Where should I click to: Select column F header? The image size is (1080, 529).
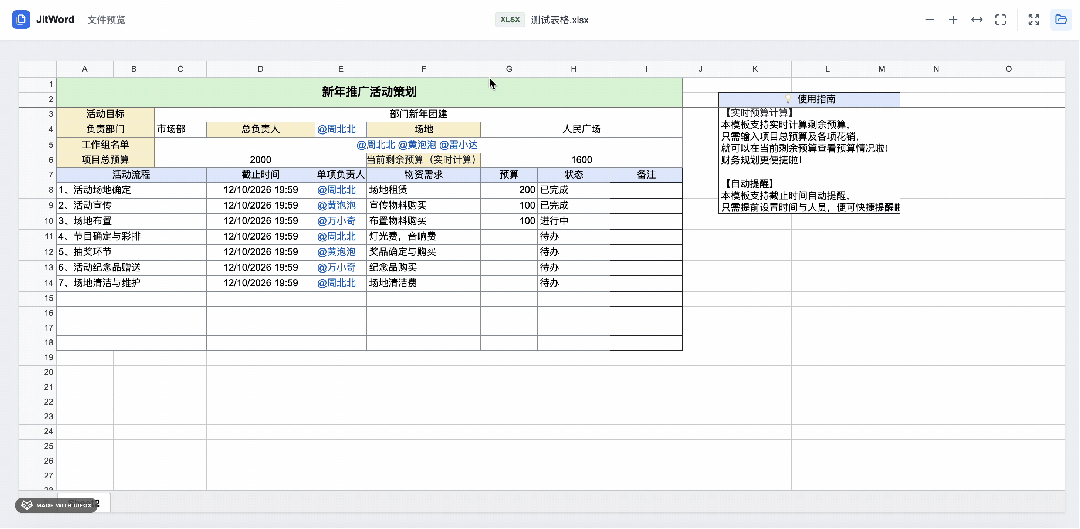(x=424, y=69)
